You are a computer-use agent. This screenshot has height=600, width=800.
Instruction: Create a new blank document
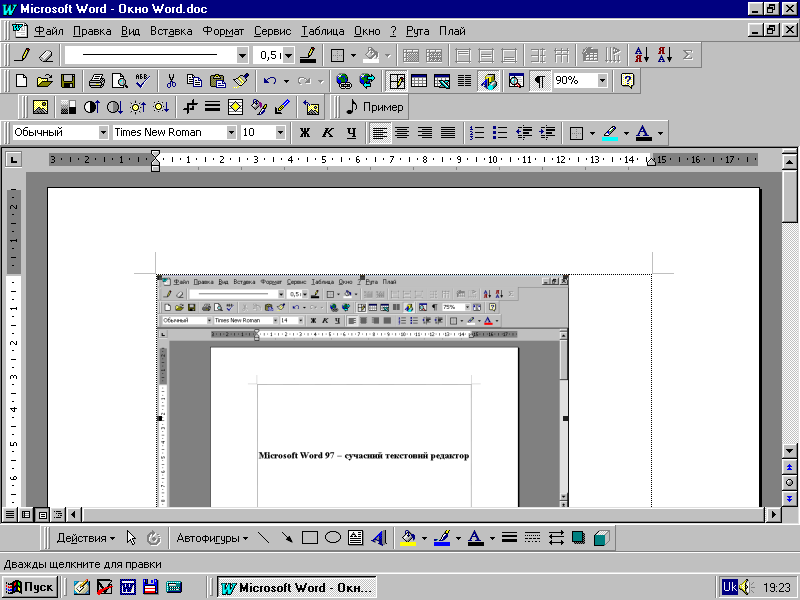tap(21, 81)
